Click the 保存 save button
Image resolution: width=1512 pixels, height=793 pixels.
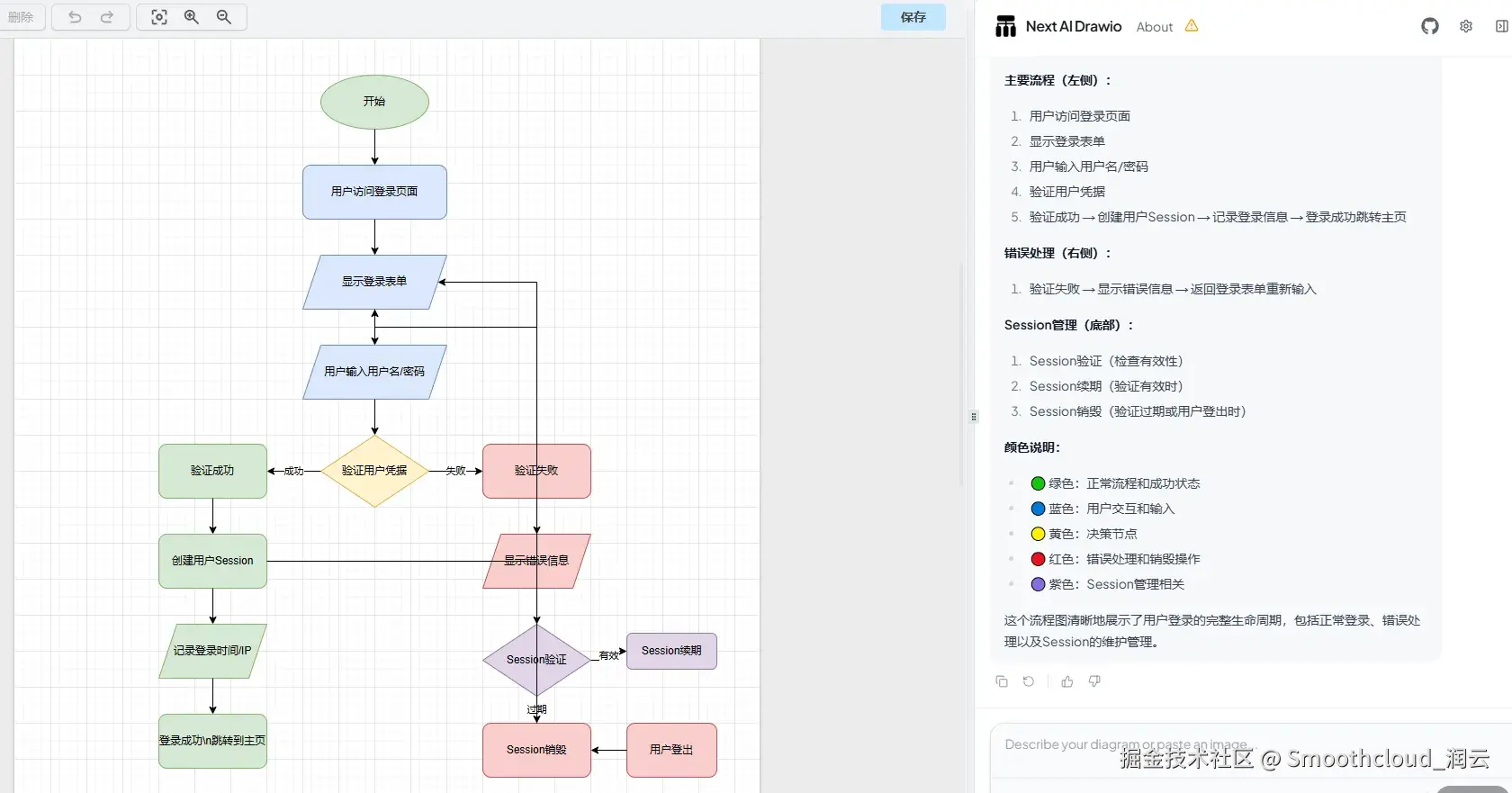click(913, 17)
